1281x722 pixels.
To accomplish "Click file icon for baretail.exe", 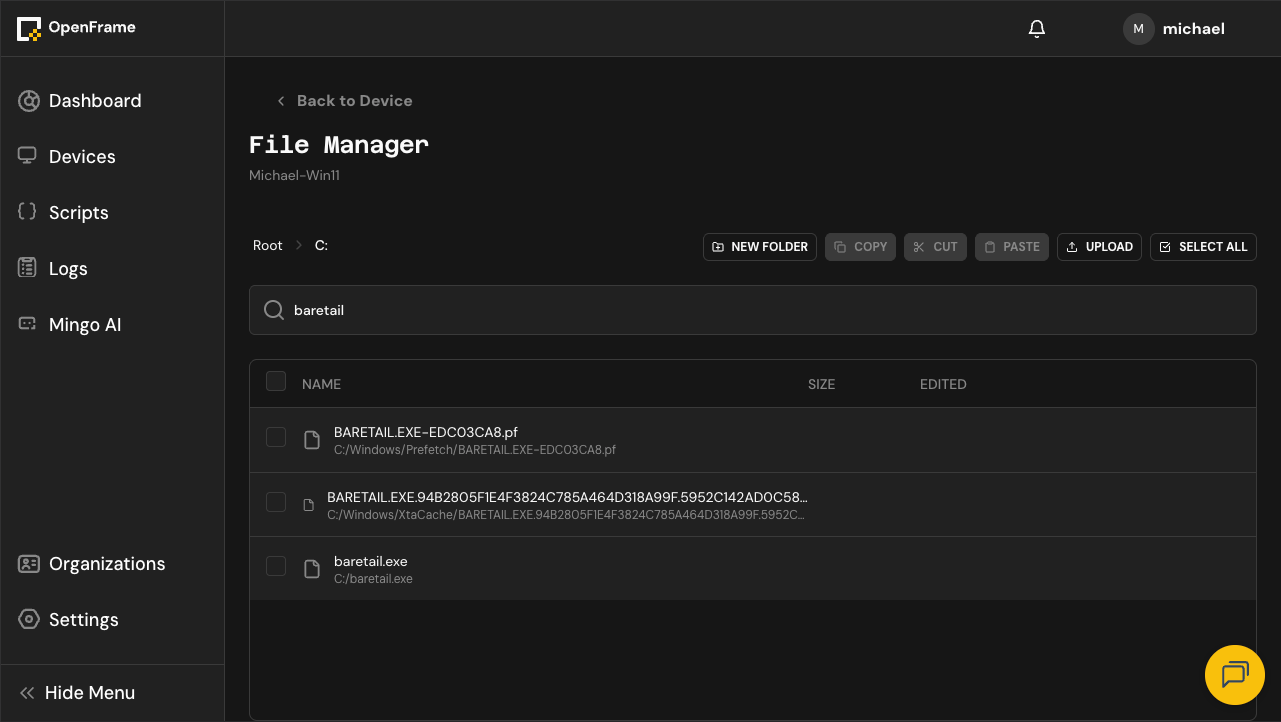I will pyautogui.click(x=312, y=569).
